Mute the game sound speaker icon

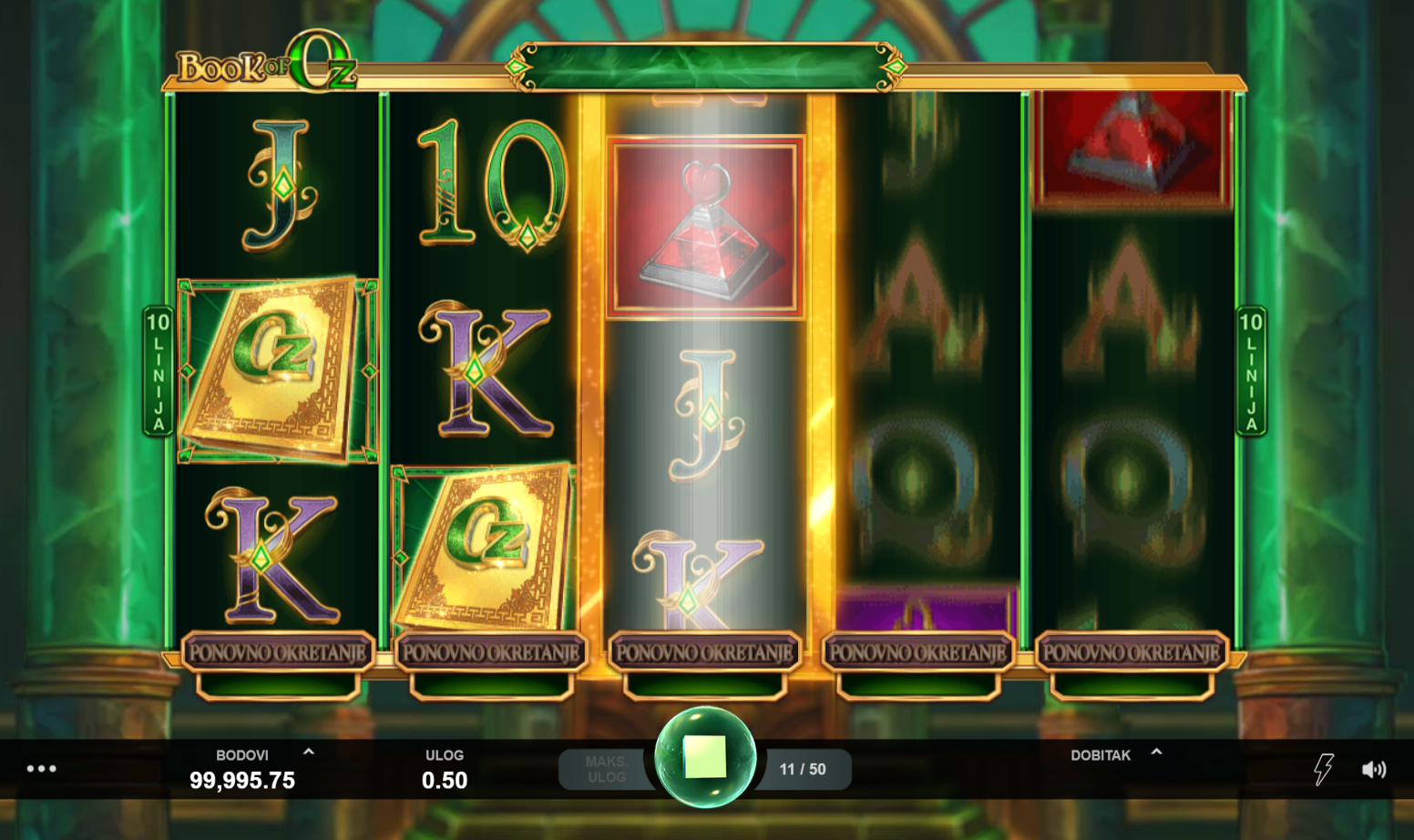pyautogui.click(x=1374, y=770)
